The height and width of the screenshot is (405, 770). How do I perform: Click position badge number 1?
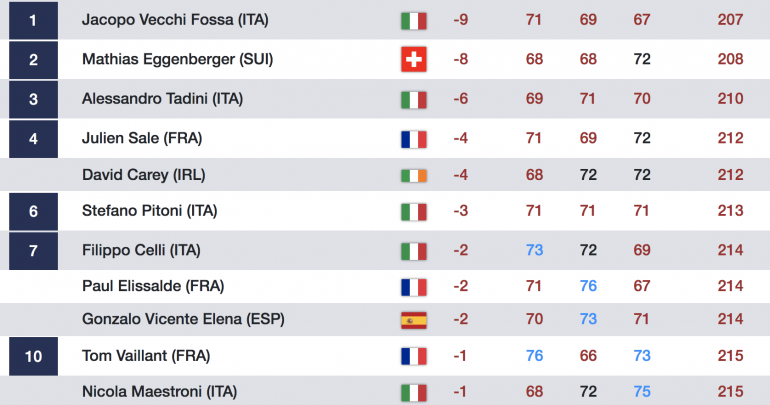pyautogui.click(x=33, y=20)
